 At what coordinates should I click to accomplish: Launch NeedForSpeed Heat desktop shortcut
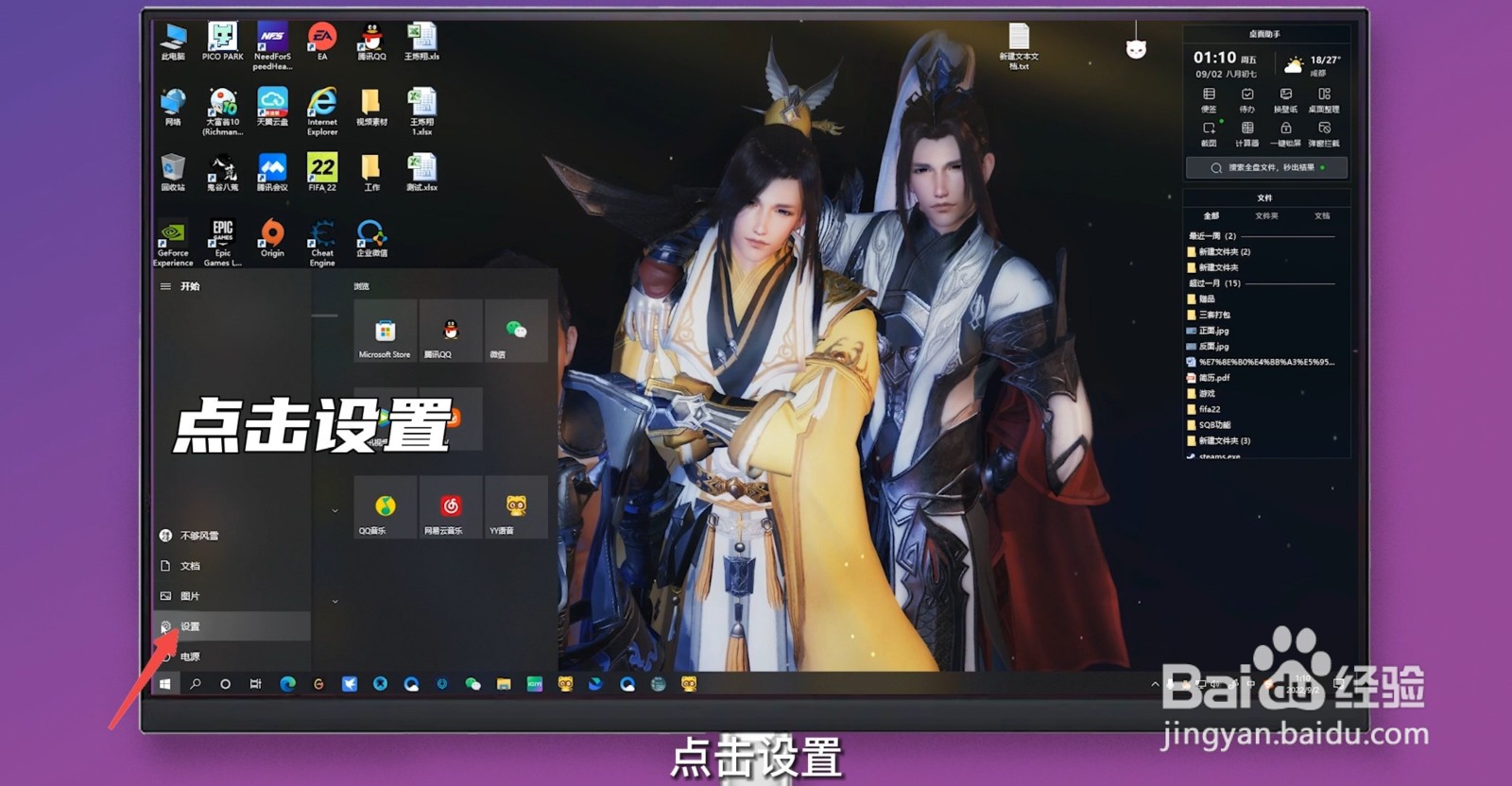tap(272, 45)
